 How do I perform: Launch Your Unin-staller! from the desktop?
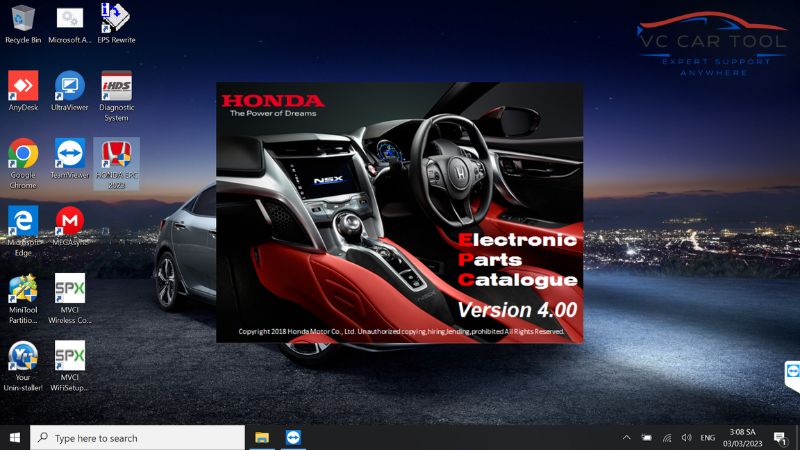[23, 357]
